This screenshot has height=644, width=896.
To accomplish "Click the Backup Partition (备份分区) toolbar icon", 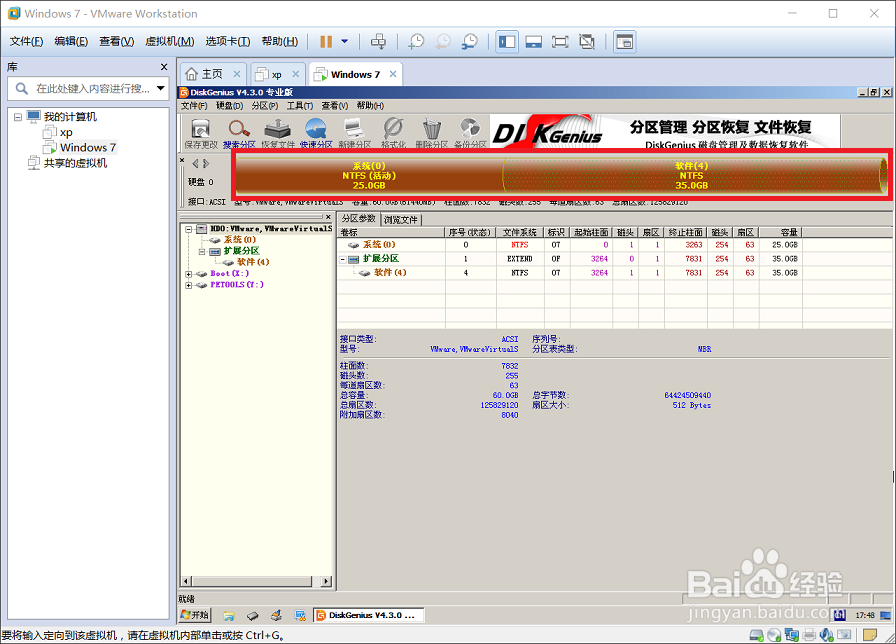I will (470, 133).
